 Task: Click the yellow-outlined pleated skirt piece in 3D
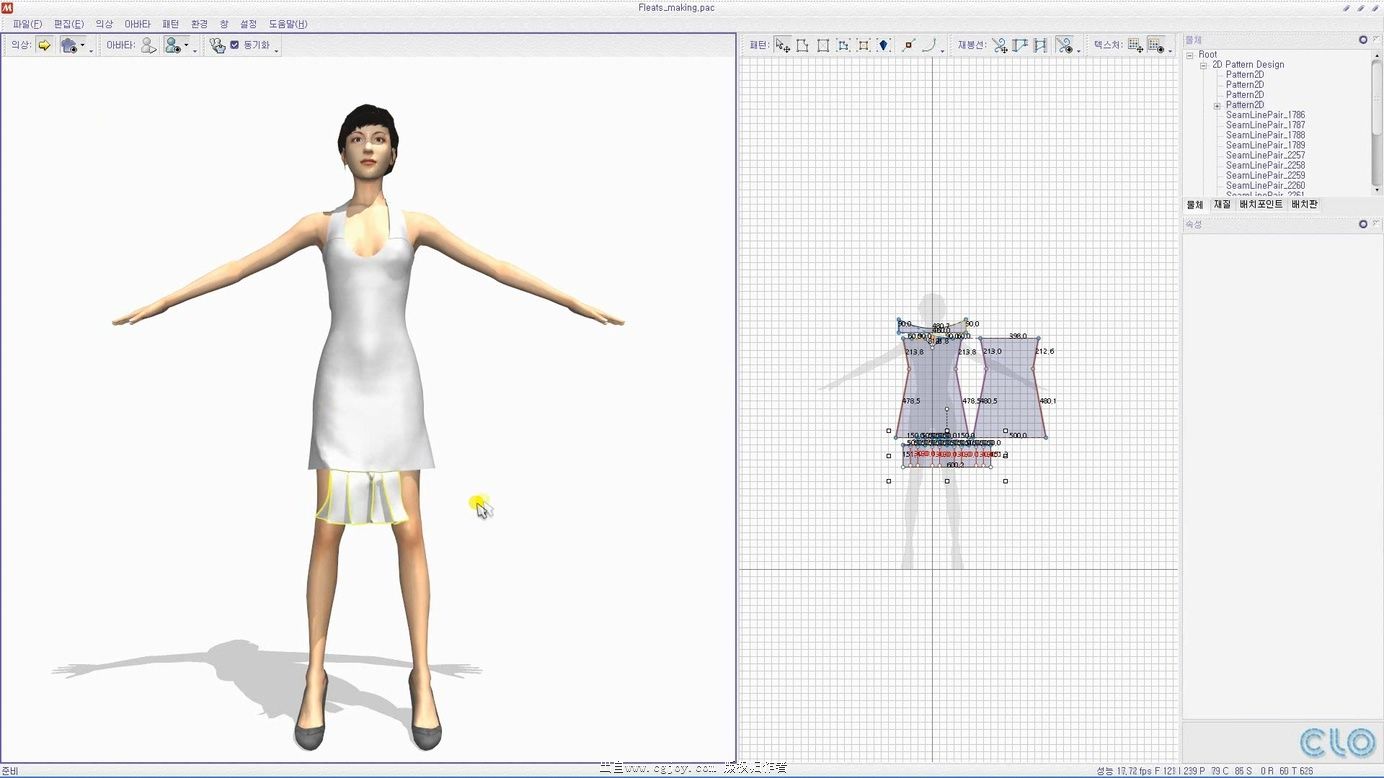point(362,498)
